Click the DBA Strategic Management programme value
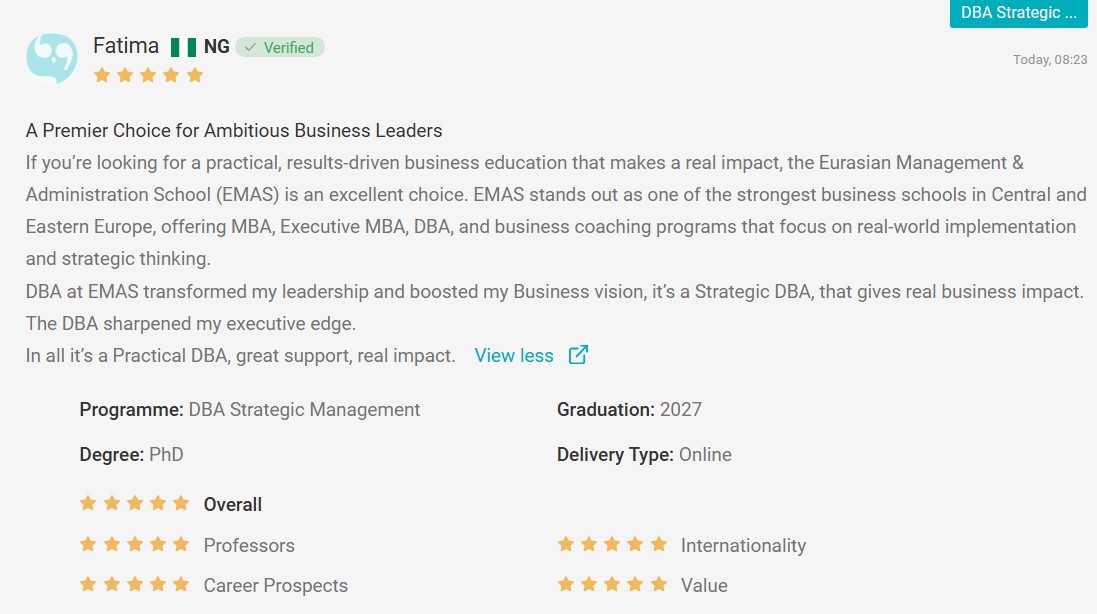The width and height of the screenshot is (1097, 614). (304, 409)
